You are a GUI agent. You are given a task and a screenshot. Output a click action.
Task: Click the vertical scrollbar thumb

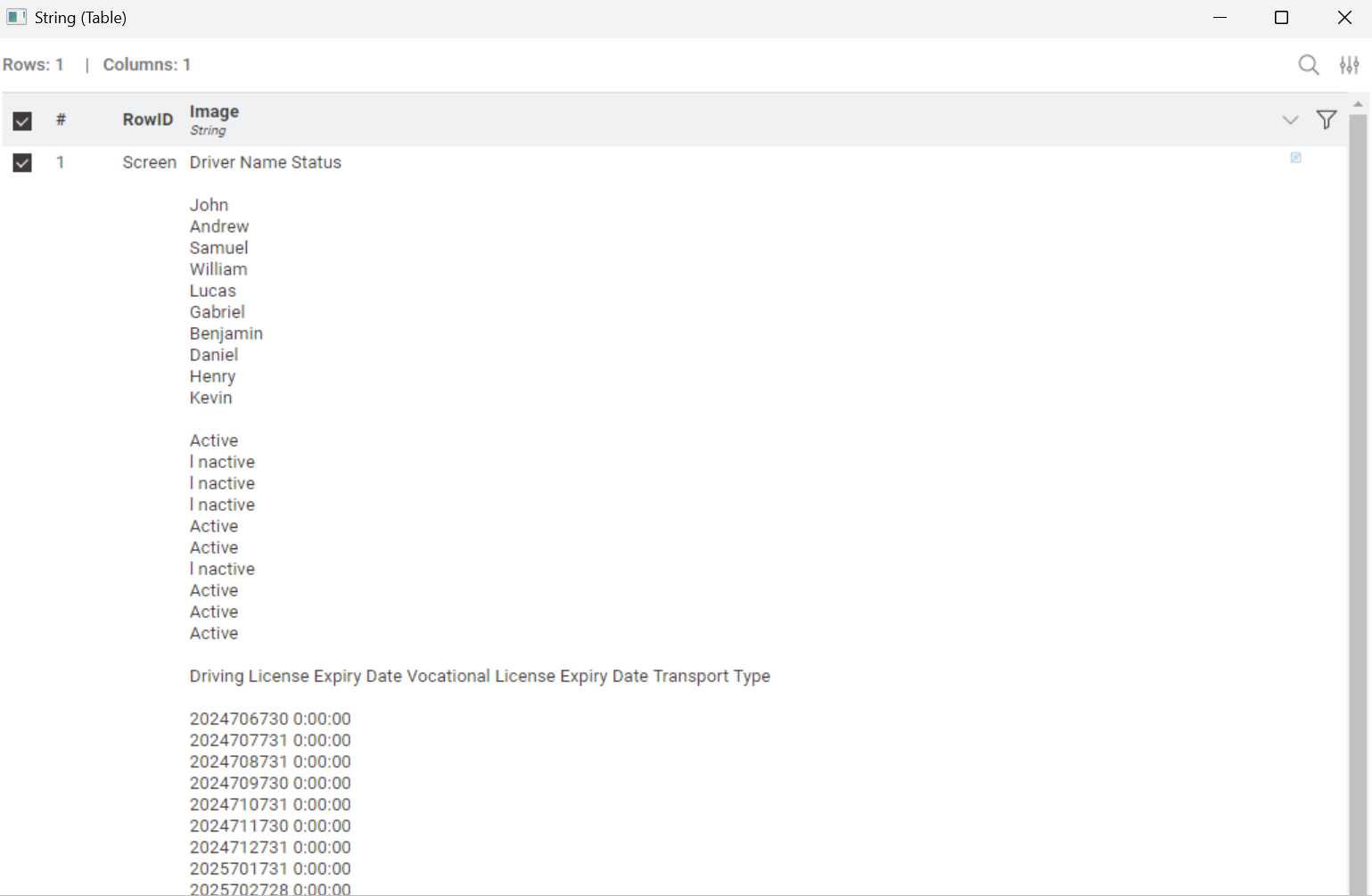1358,504
